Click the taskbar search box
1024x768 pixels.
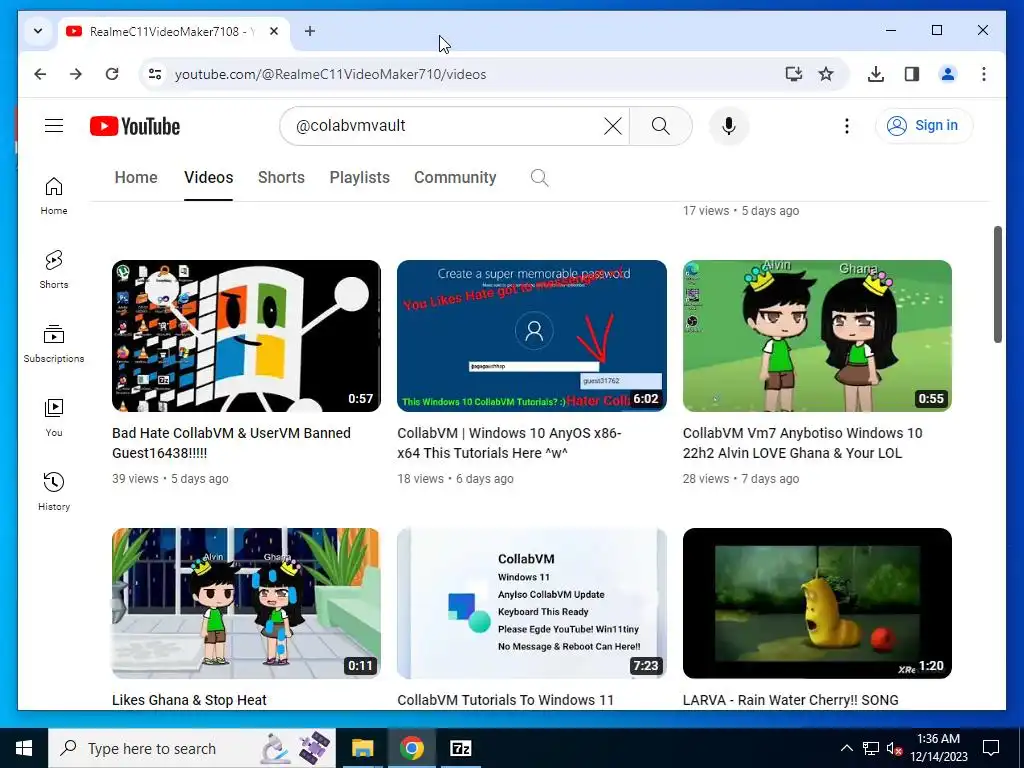192,748
